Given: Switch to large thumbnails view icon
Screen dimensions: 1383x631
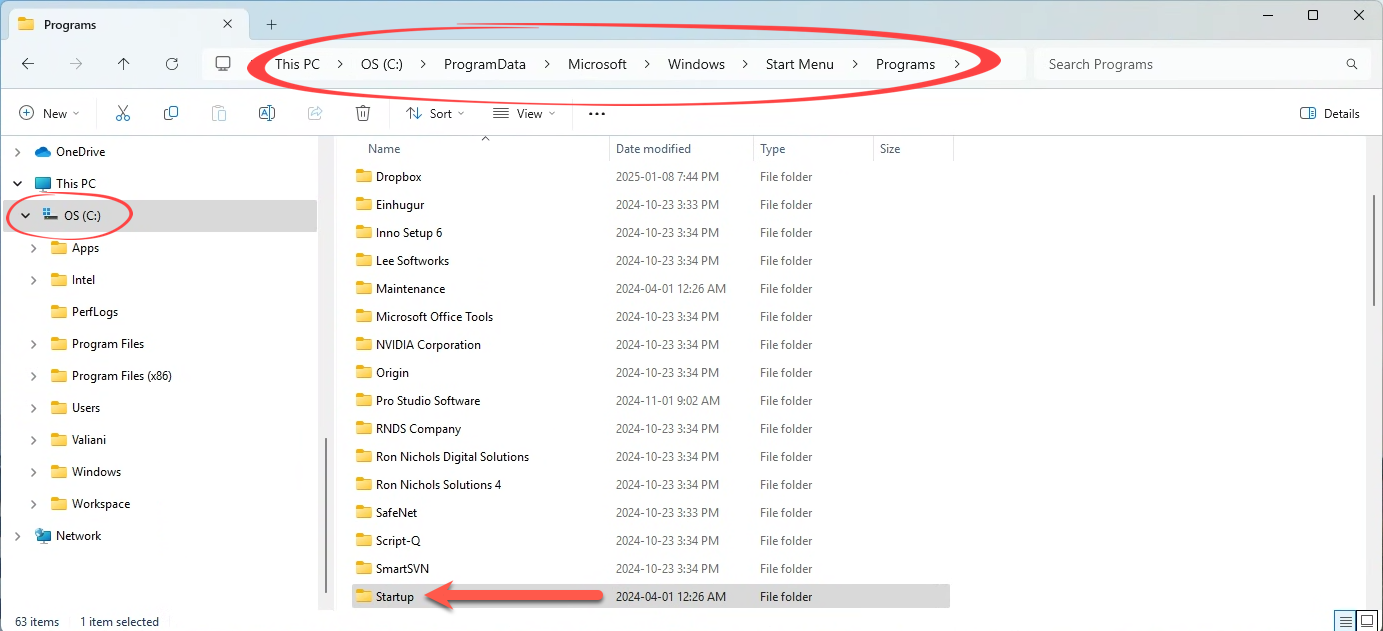Looking at the screenshot, I should 1366,621.
